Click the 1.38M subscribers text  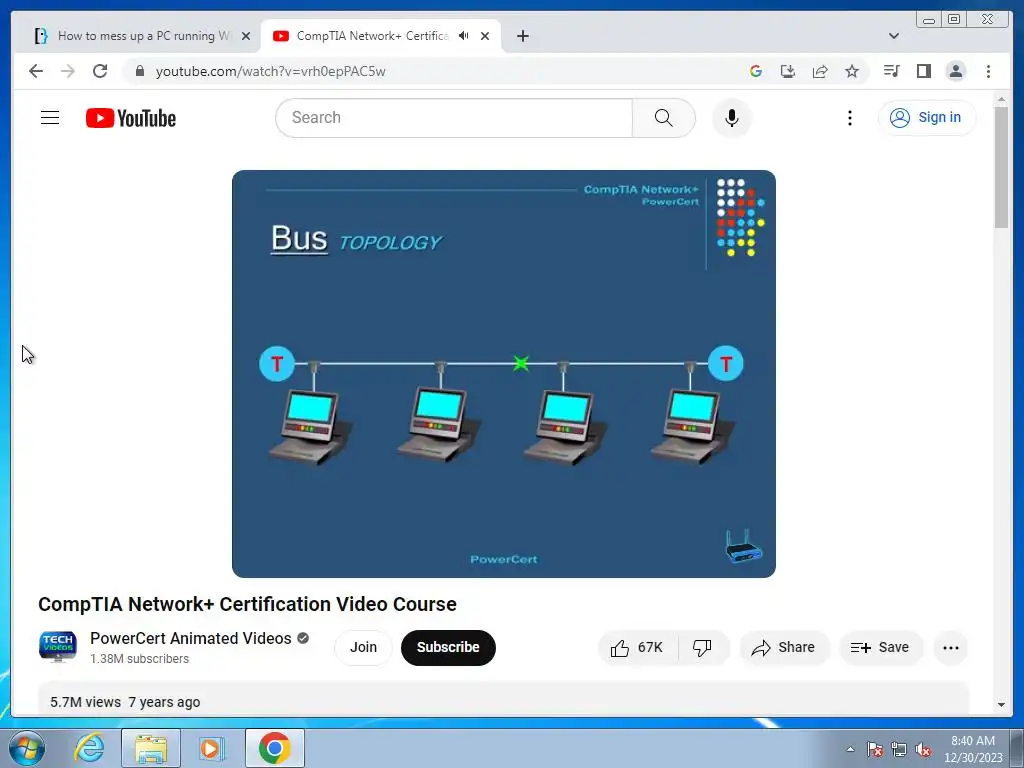(139, 658)
